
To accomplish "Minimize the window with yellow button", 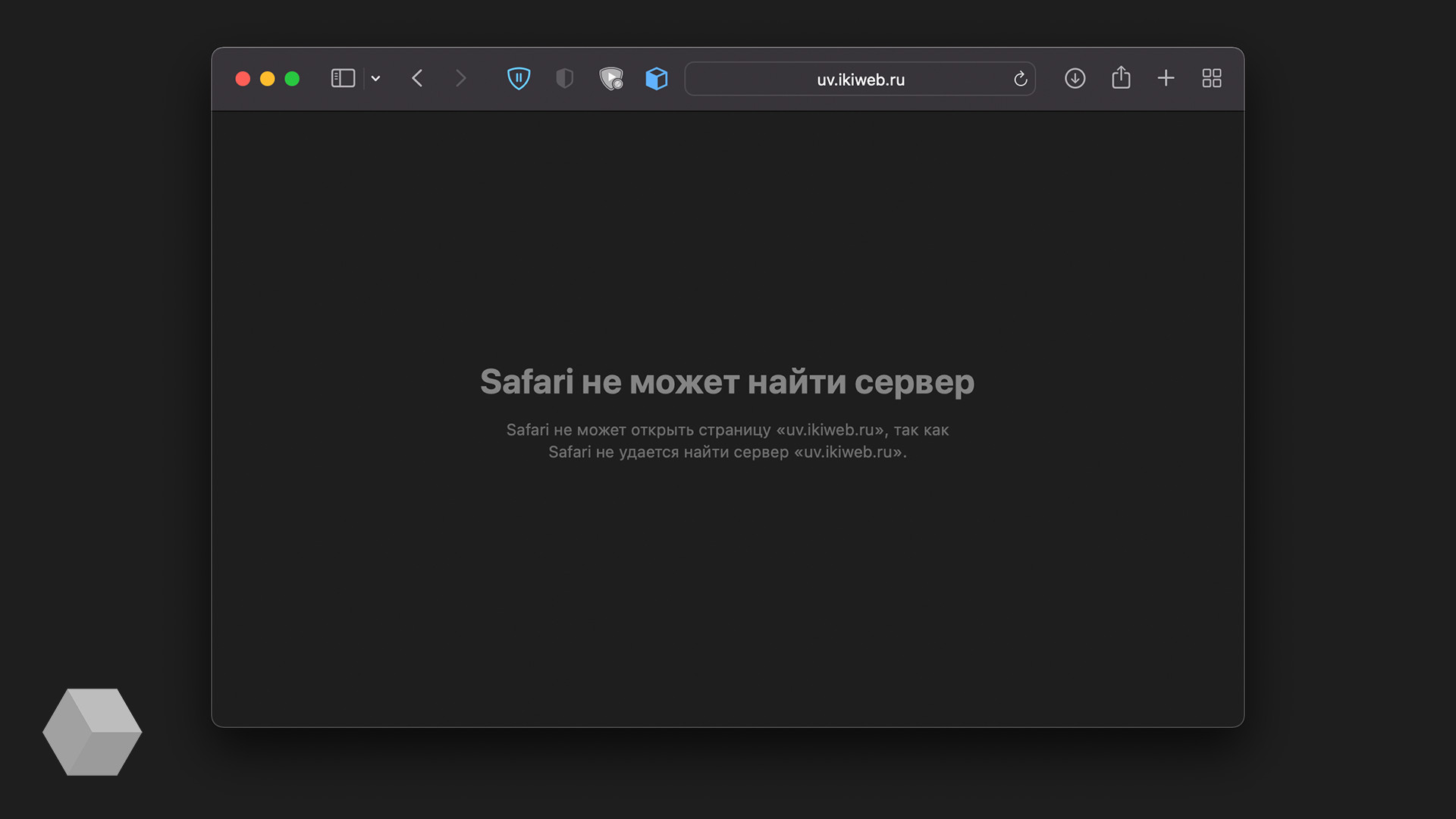I will pos(267,79).
